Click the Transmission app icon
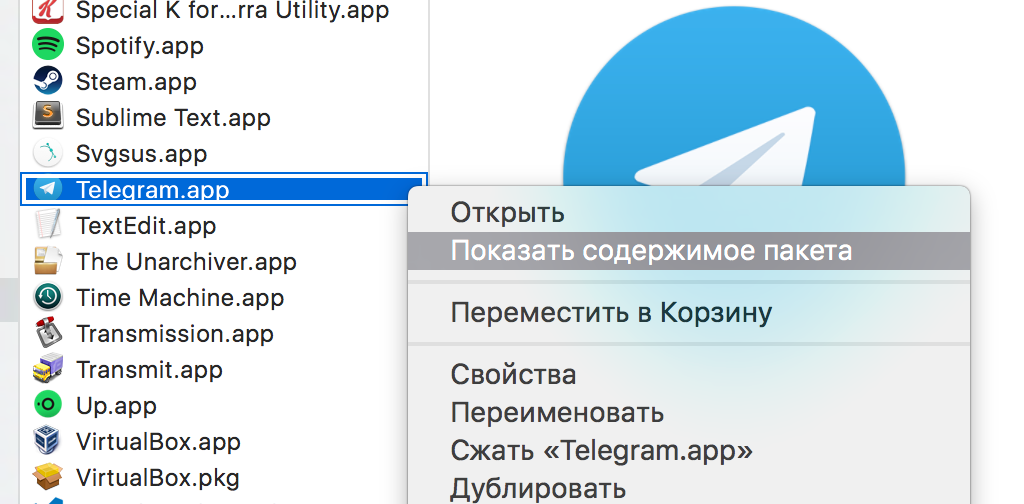 click(x=47, y=334)
